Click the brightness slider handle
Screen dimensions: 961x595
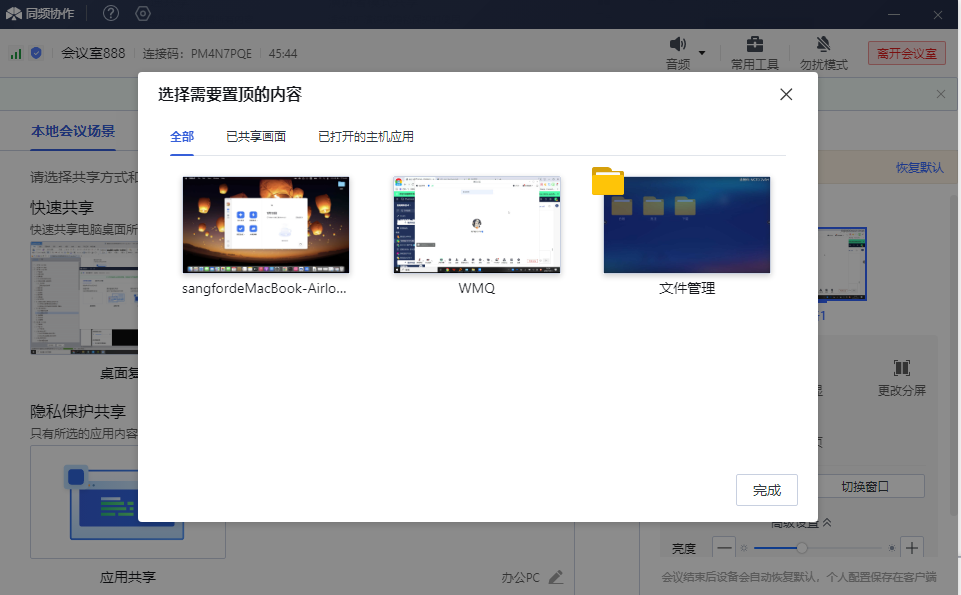[801, 548]
